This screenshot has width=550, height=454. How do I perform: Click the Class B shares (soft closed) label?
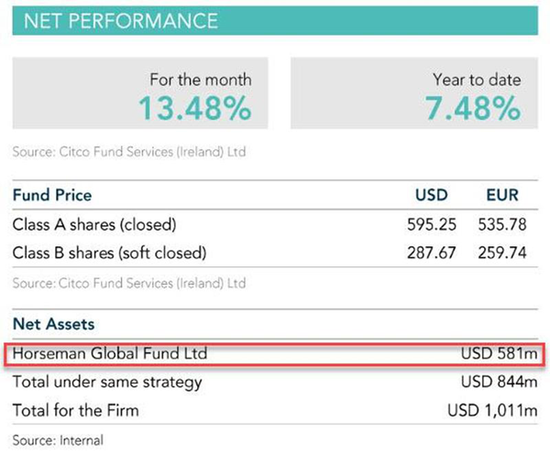click(109, 253)
